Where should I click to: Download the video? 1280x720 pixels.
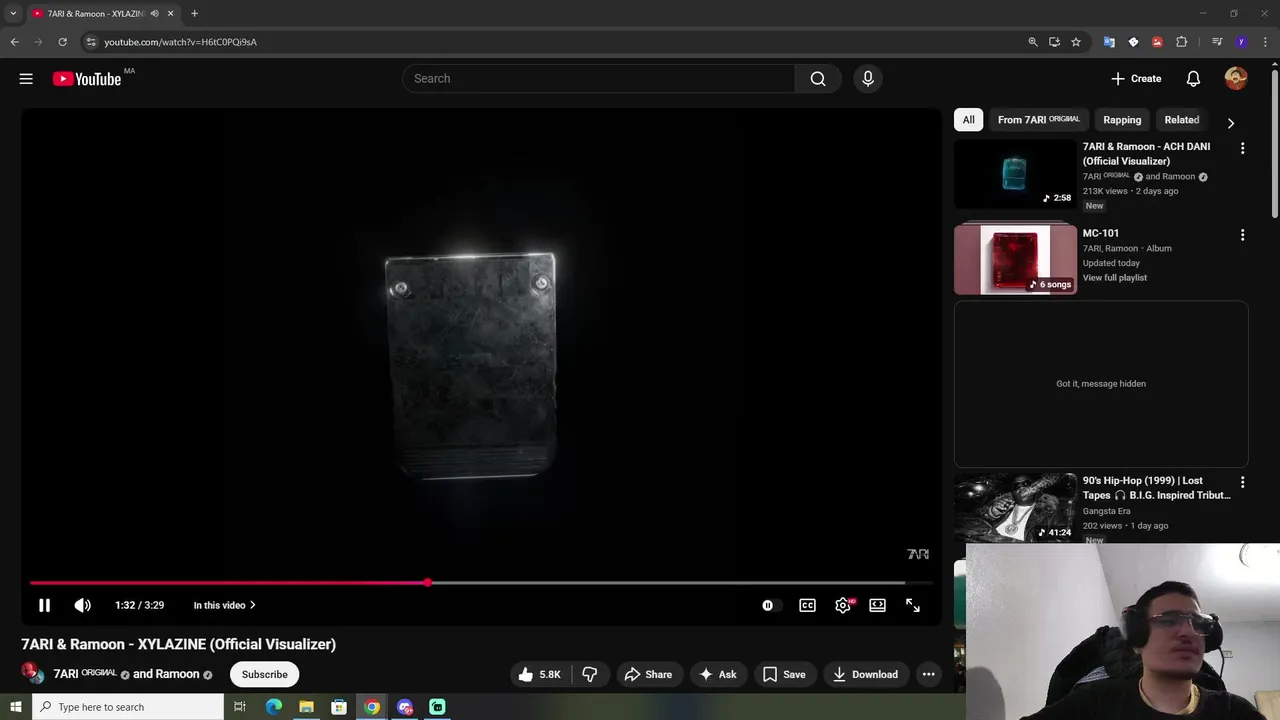[x=865, y=674]
